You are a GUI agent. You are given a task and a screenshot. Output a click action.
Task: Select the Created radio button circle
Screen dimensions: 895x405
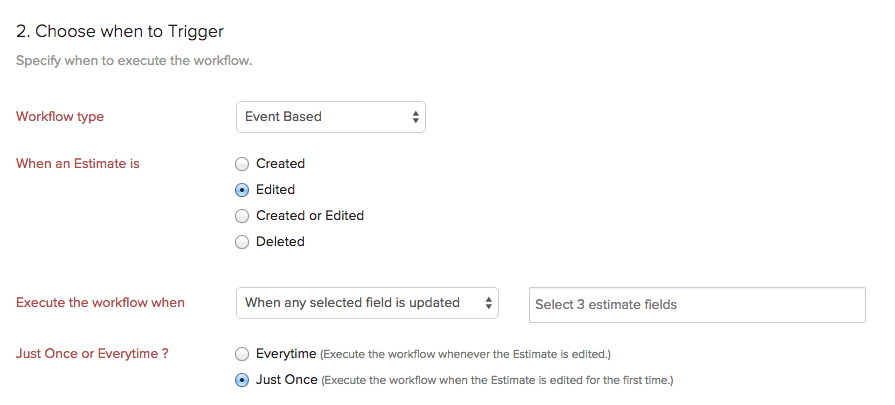click(x=242, y=164)
